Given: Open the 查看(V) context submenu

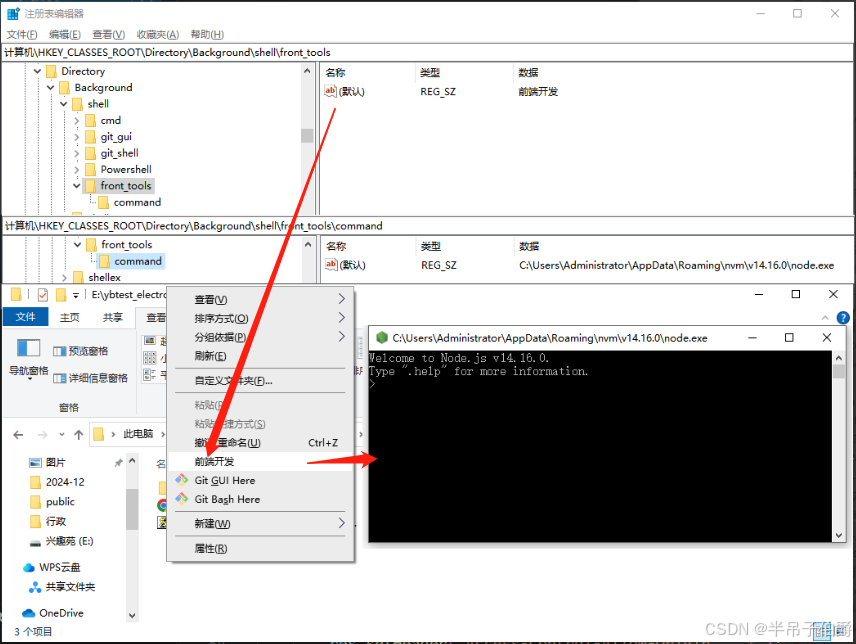Looking at the screenshot, I should tap(260, 300).
